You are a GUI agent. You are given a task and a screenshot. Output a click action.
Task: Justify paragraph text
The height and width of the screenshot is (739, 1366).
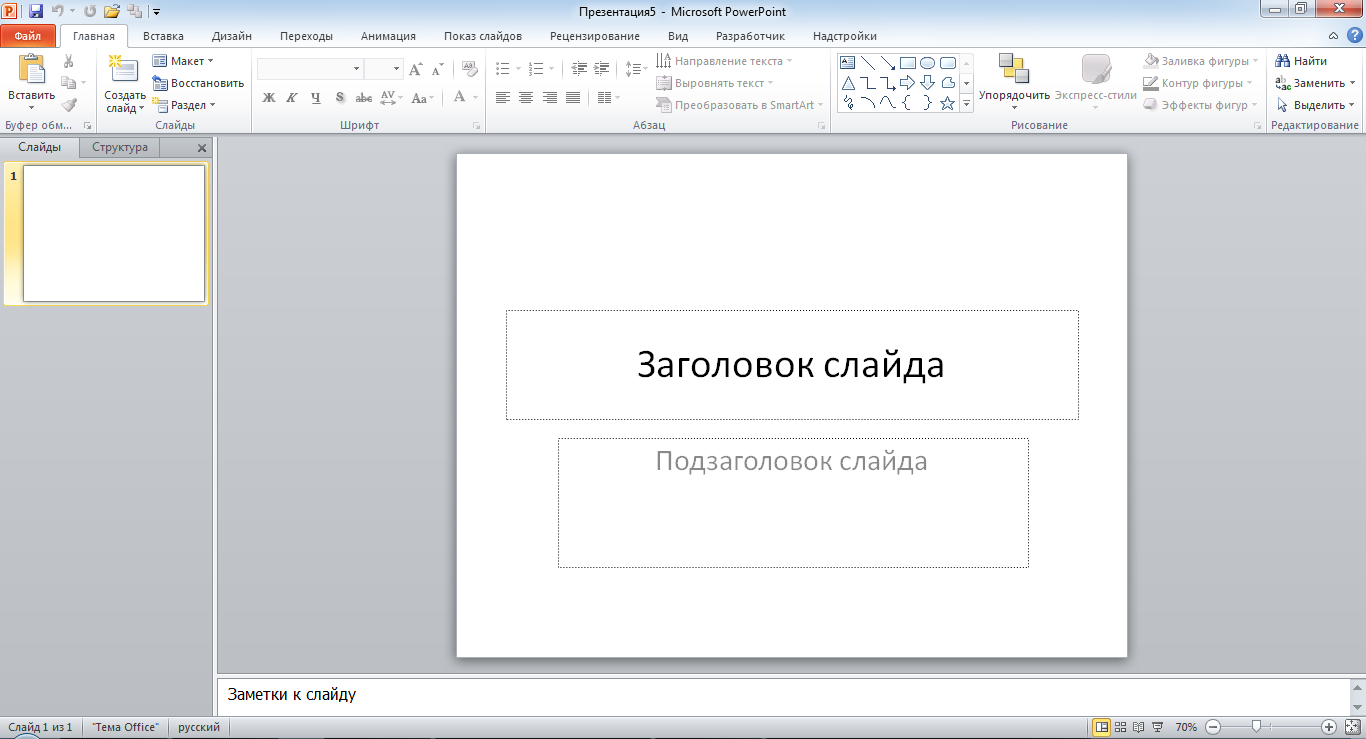573,97
